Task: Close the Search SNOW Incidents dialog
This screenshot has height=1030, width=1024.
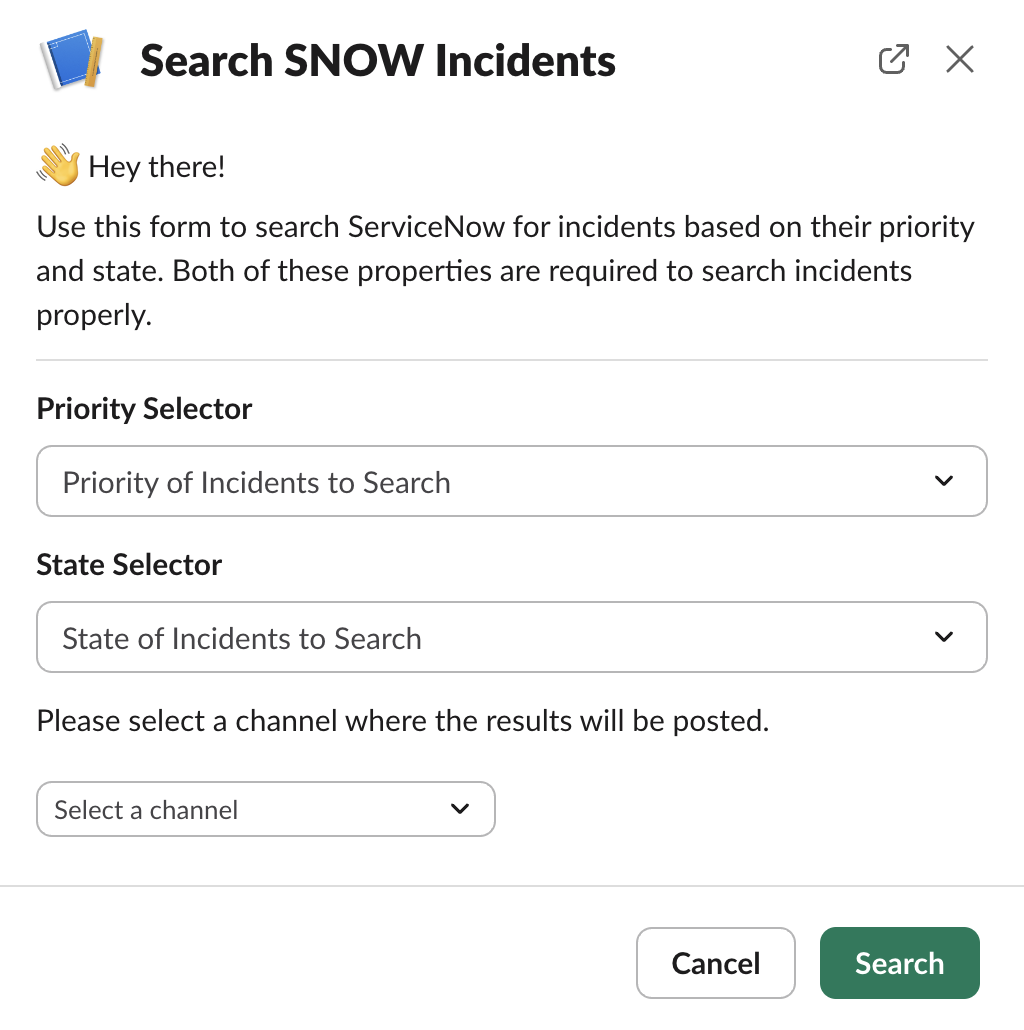Action: click(x=959, y=60)
